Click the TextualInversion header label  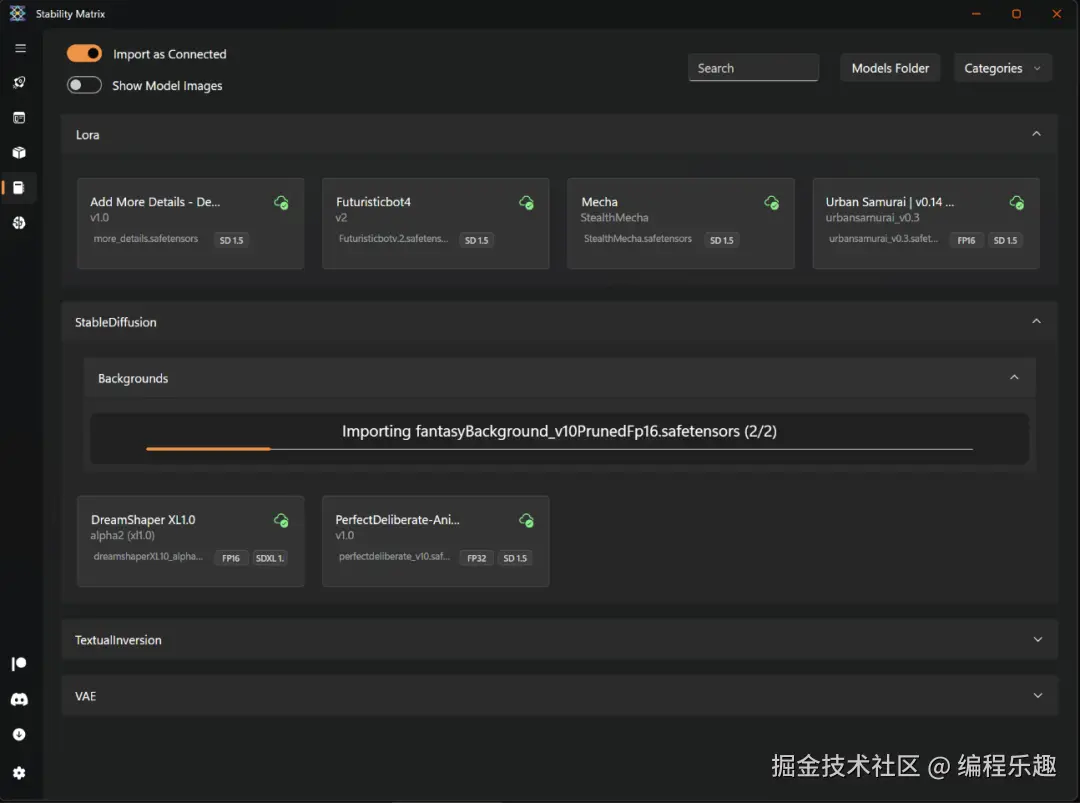(x=118, y=640)
